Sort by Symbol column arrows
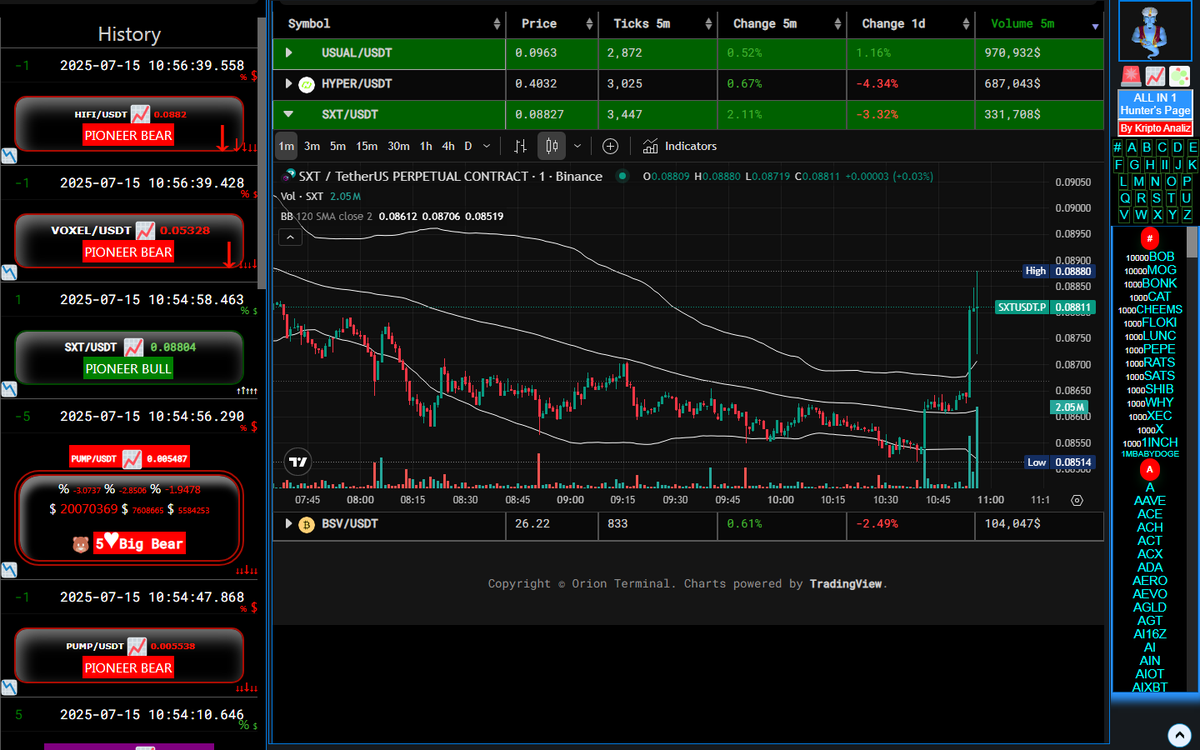 (x=499, y=24)
